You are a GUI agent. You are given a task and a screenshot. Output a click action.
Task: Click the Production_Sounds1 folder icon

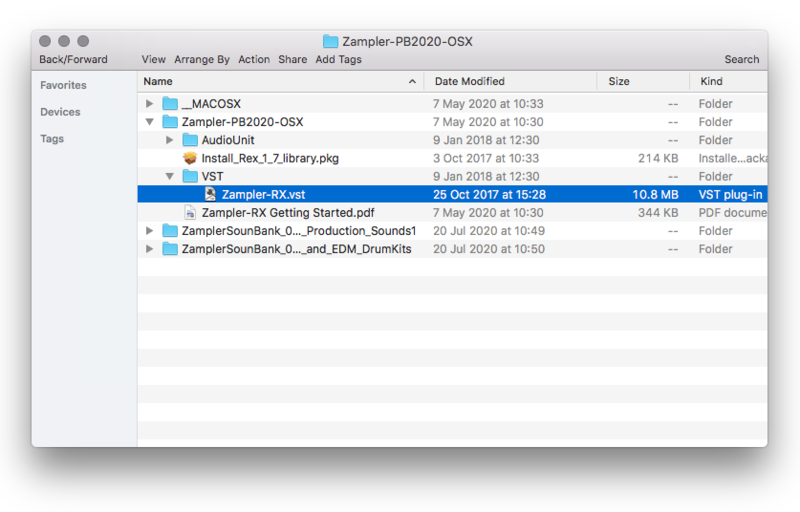(x=170, y=231)
